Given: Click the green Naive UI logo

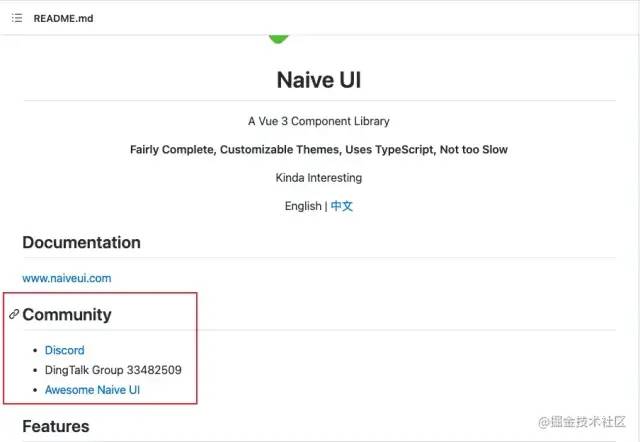Looking at the screenshot, I should pyautogui.click(x=279, y=38).
